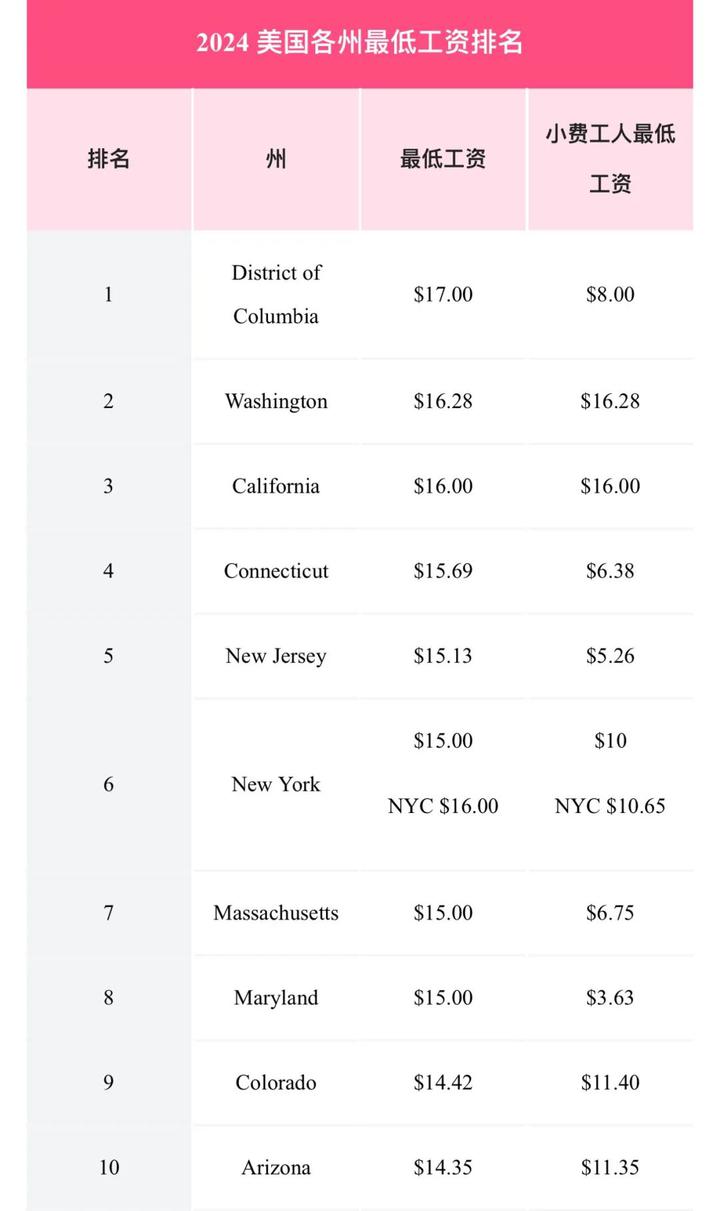Select the 州 column header
This screenshot has height=1211, width=720.
coord(276,159)
